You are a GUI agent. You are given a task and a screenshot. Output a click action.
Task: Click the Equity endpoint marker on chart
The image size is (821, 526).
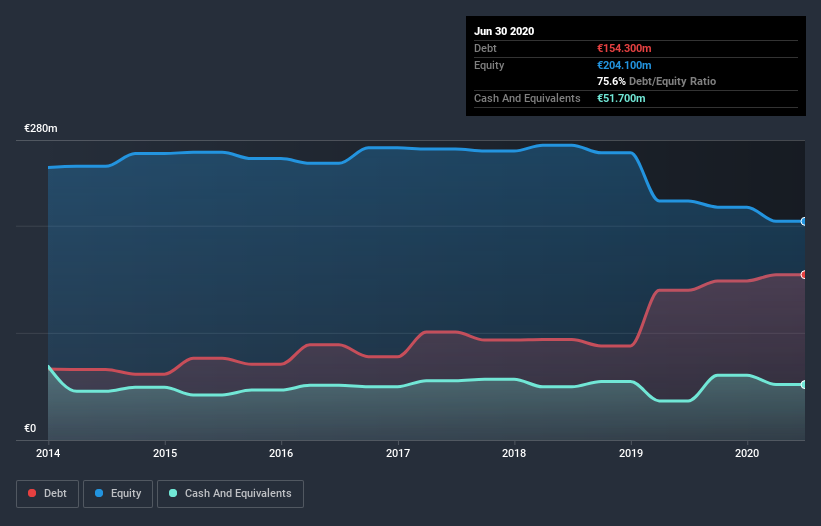point(804,221)
